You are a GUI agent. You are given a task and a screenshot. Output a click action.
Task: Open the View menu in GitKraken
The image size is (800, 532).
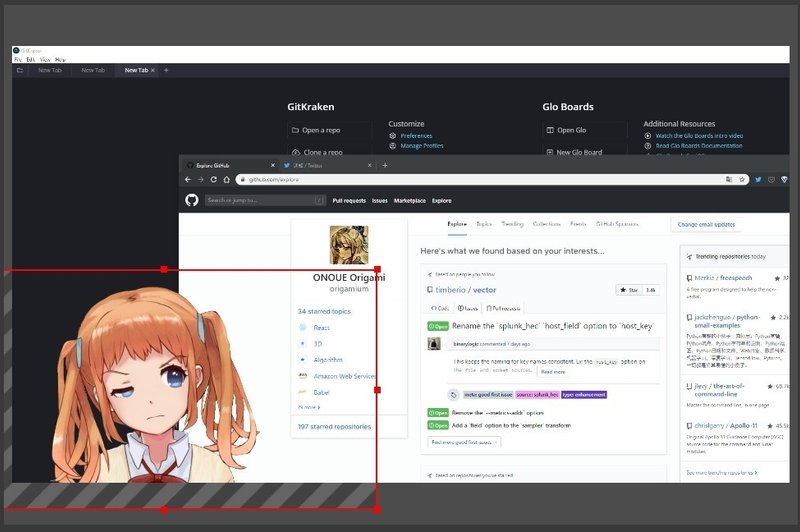point(45,60)
